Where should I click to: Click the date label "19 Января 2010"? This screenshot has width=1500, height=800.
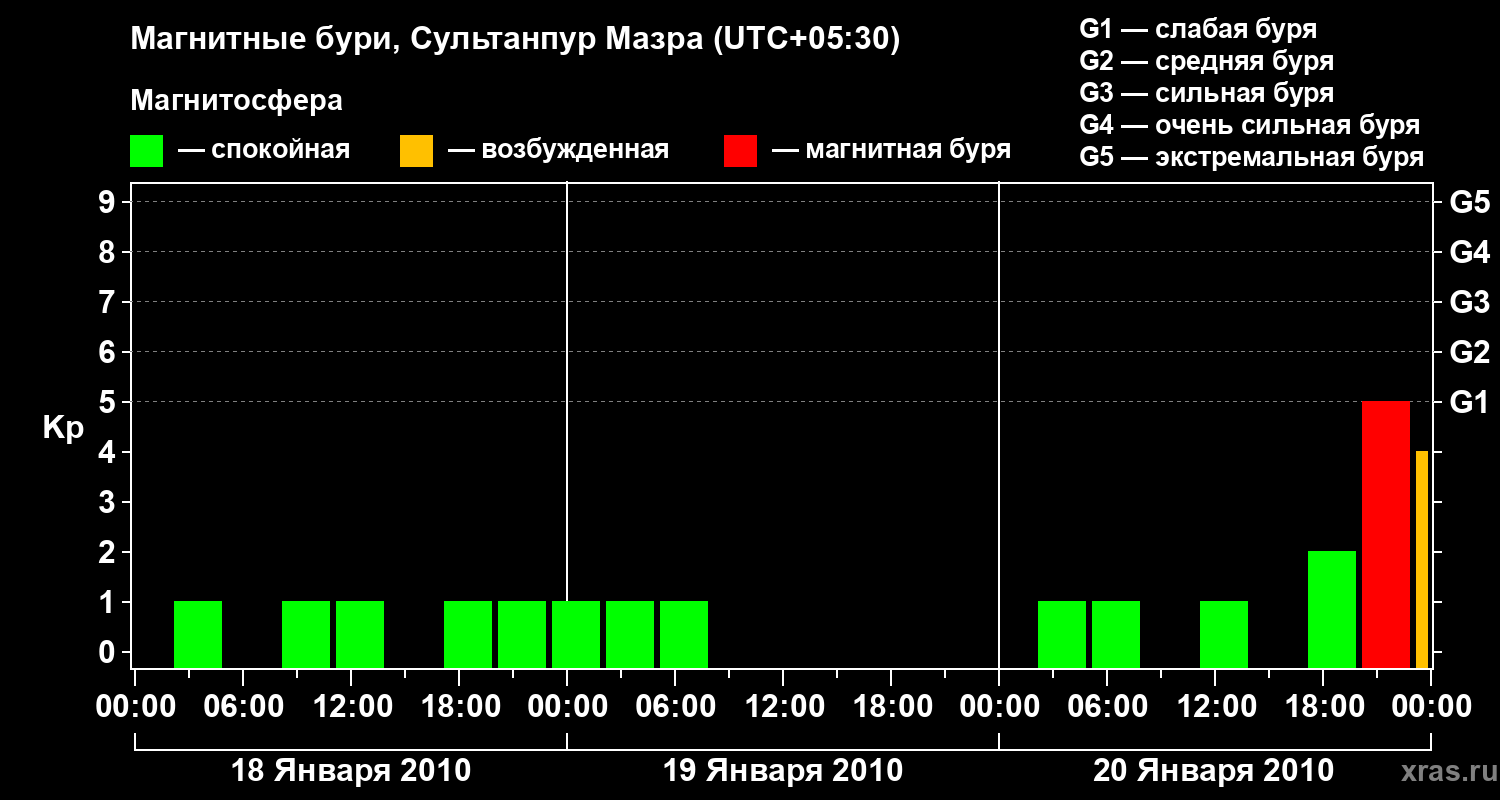point(783,771)
